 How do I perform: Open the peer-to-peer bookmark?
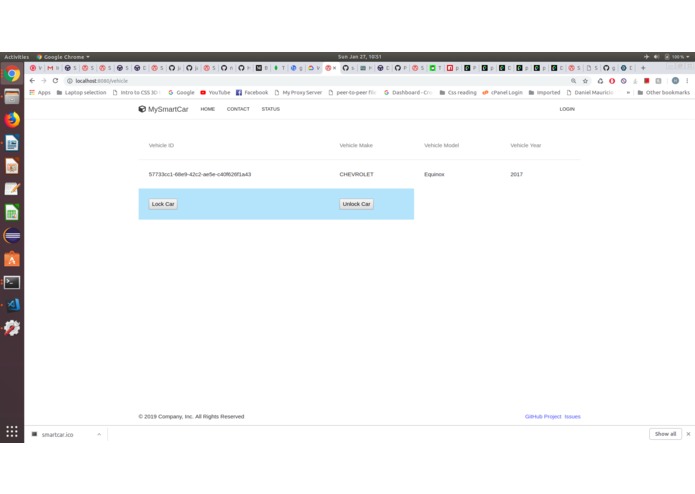[352, 93]
